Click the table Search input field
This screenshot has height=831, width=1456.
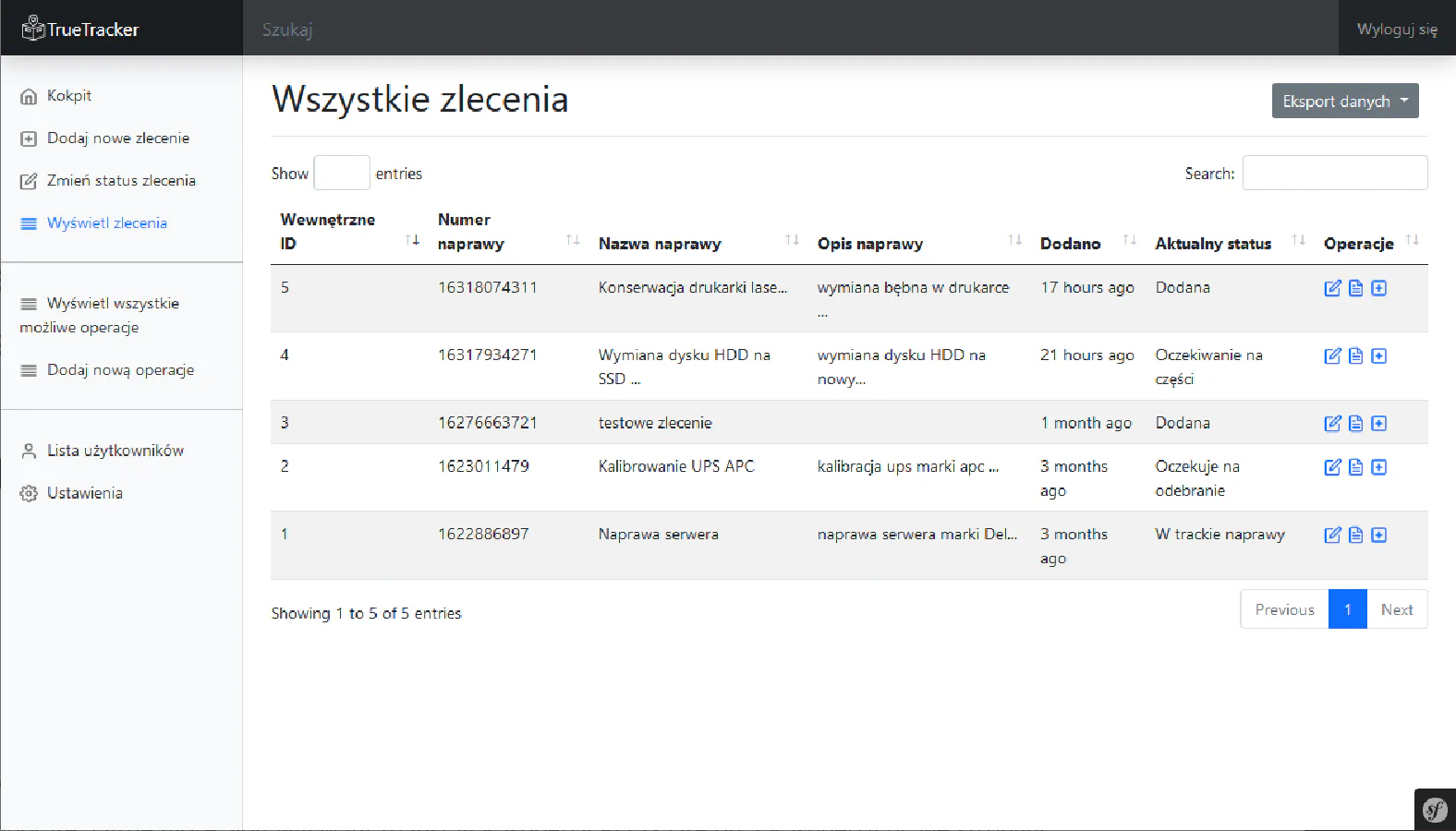[1334, 174]
